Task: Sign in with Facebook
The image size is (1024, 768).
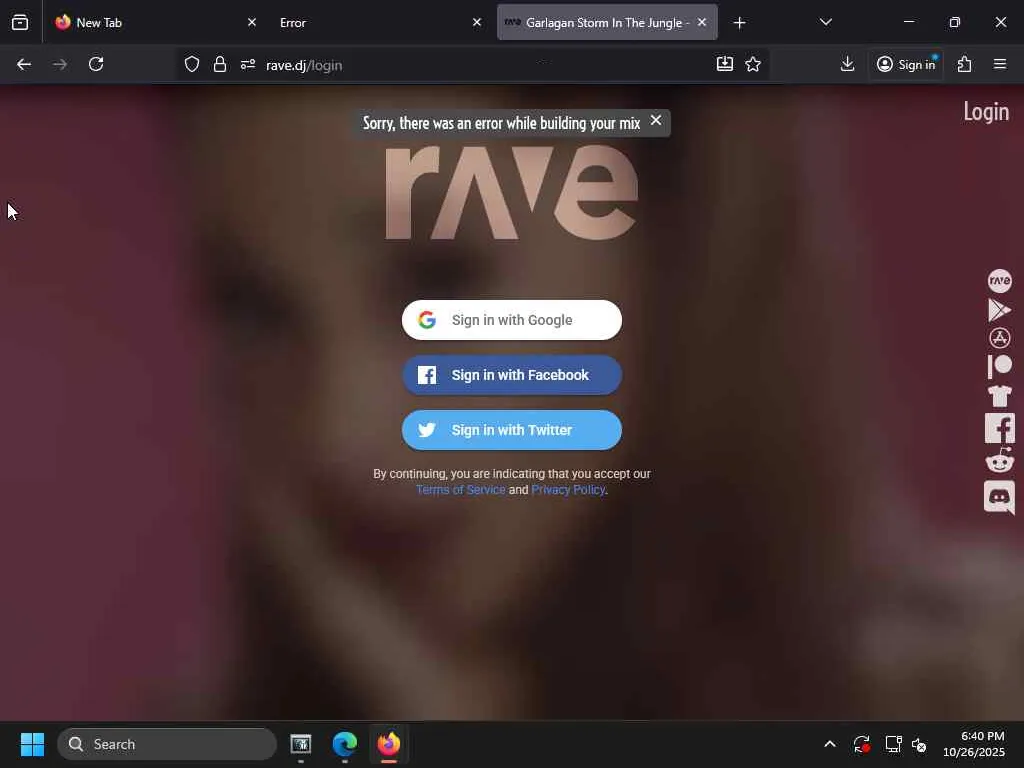Action: [511, 375]
